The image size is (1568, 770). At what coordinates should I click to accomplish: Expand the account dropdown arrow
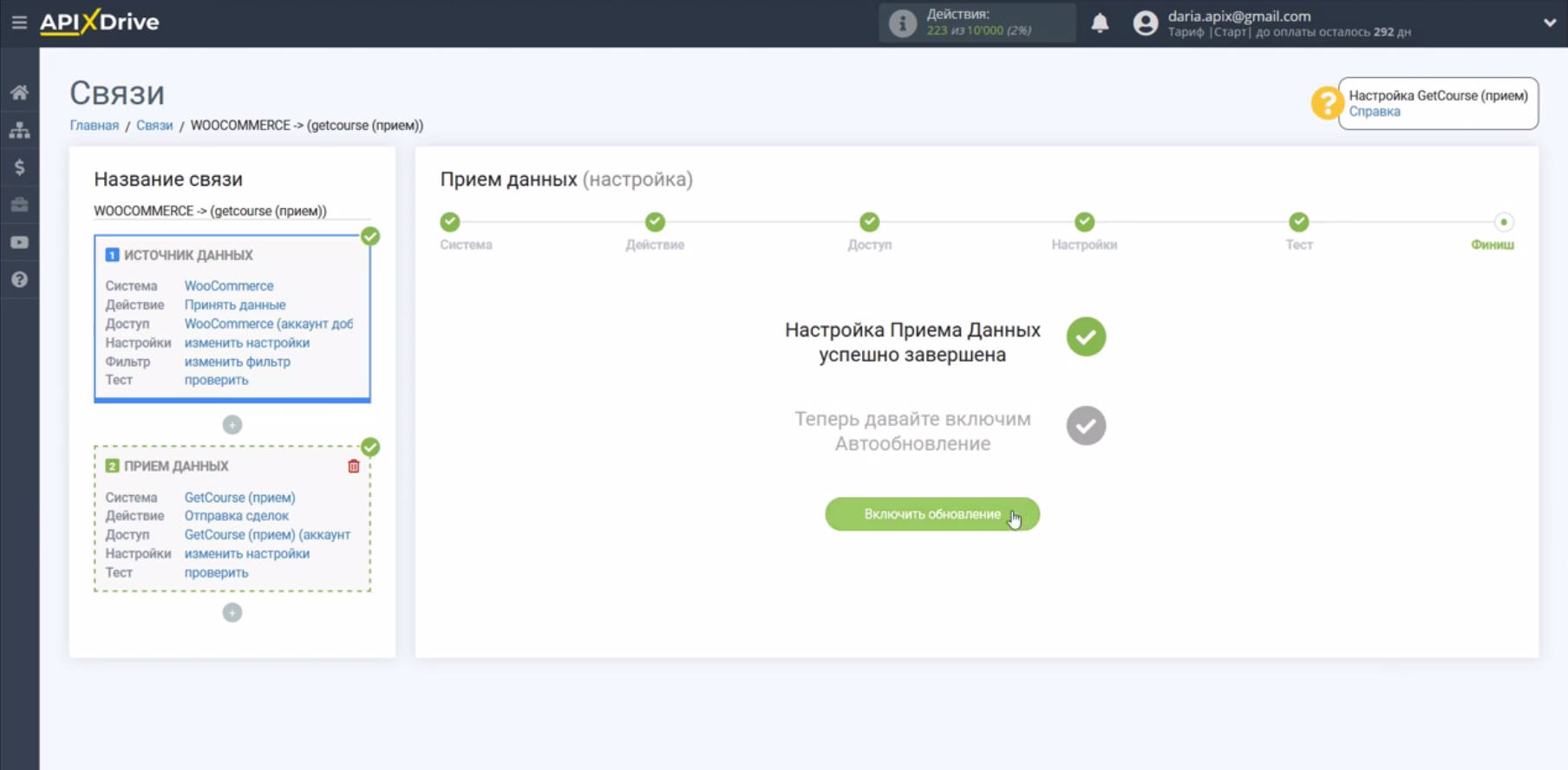tap(1549, 23)
